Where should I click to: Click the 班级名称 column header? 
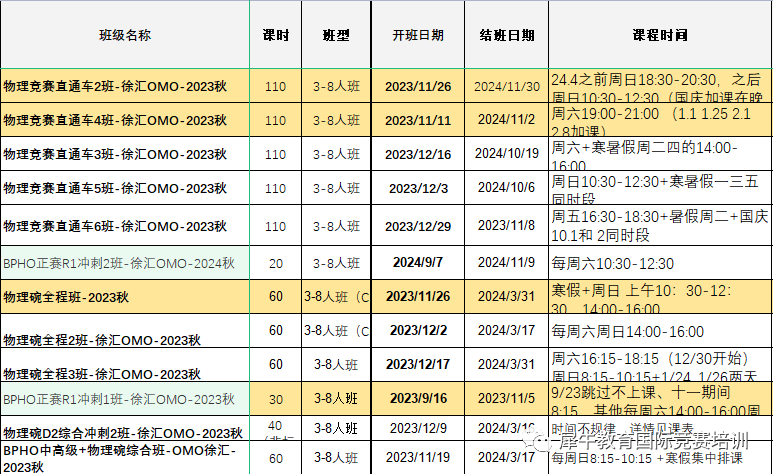click(x=125, y=35)
